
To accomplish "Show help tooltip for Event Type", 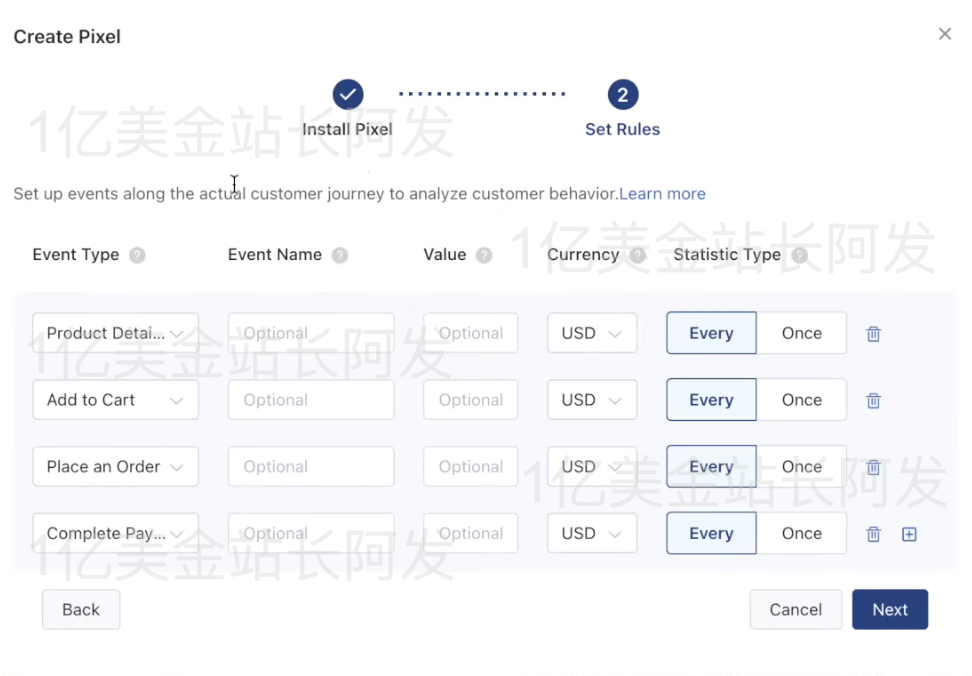I will 137,255.
